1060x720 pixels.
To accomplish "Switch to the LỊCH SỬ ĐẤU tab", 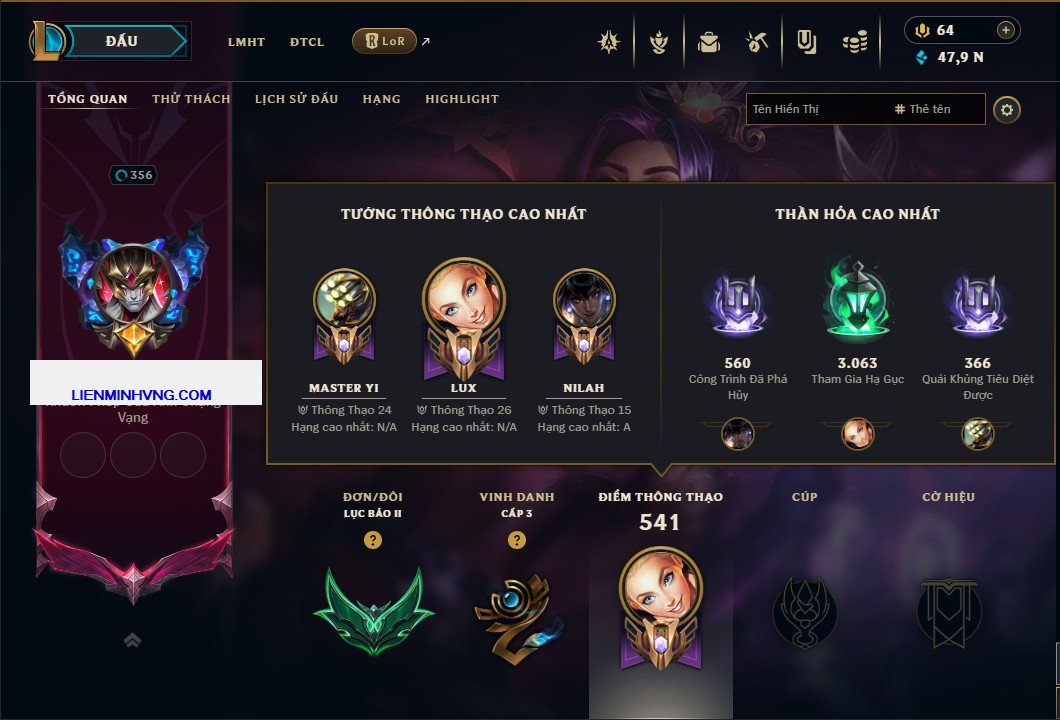I will click(296, 99).
